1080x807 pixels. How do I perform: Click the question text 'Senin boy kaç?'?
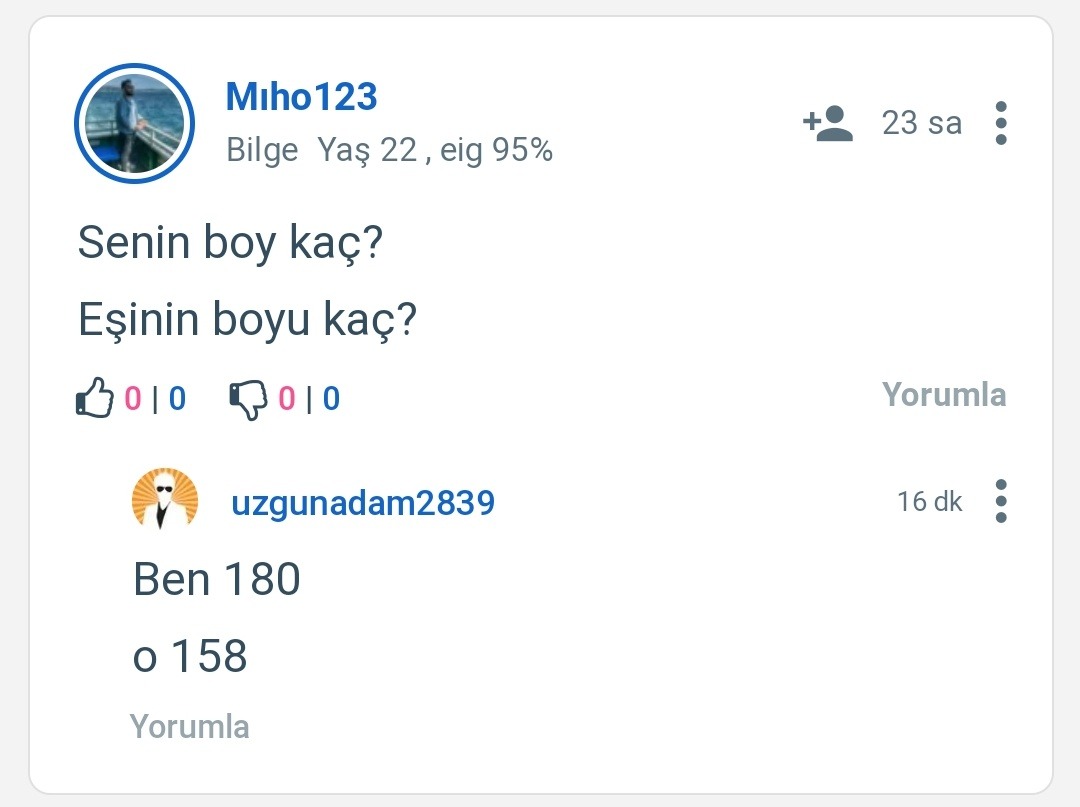(231, 243)
